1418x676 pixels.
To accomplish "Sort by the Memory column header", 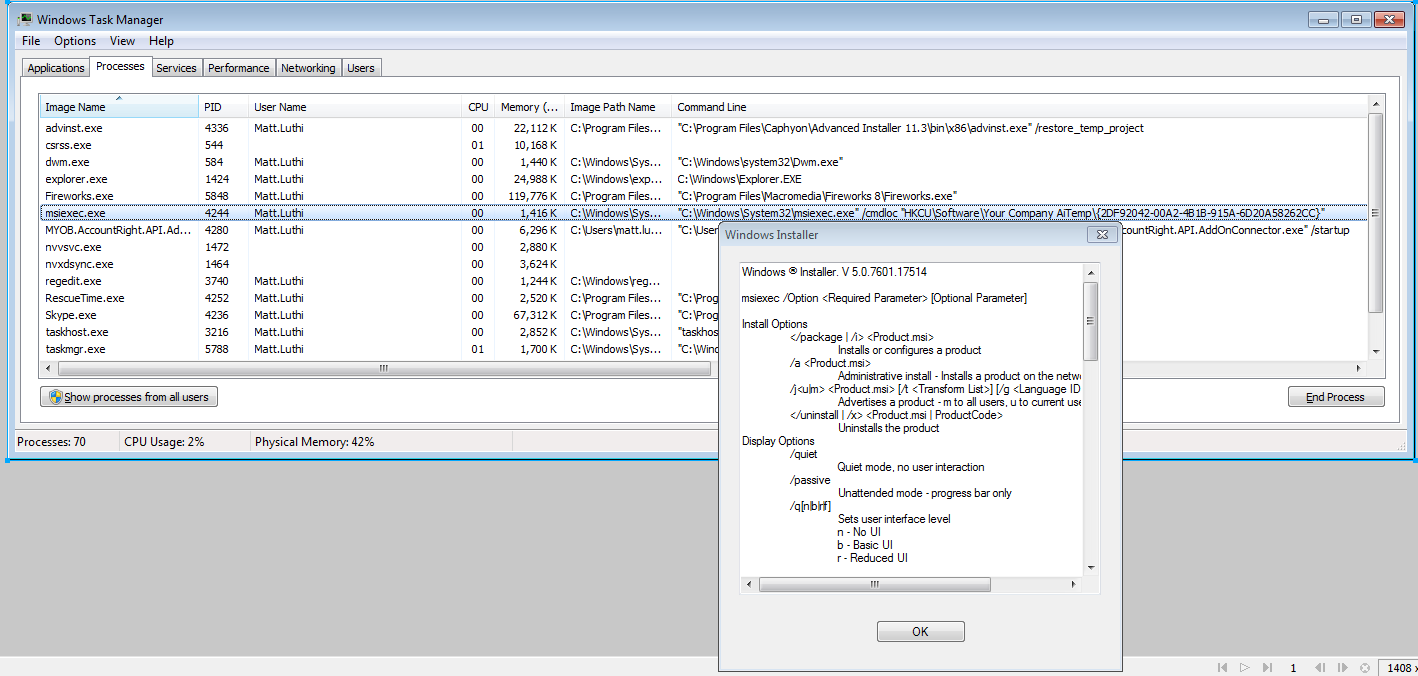I will coord(529,107).
